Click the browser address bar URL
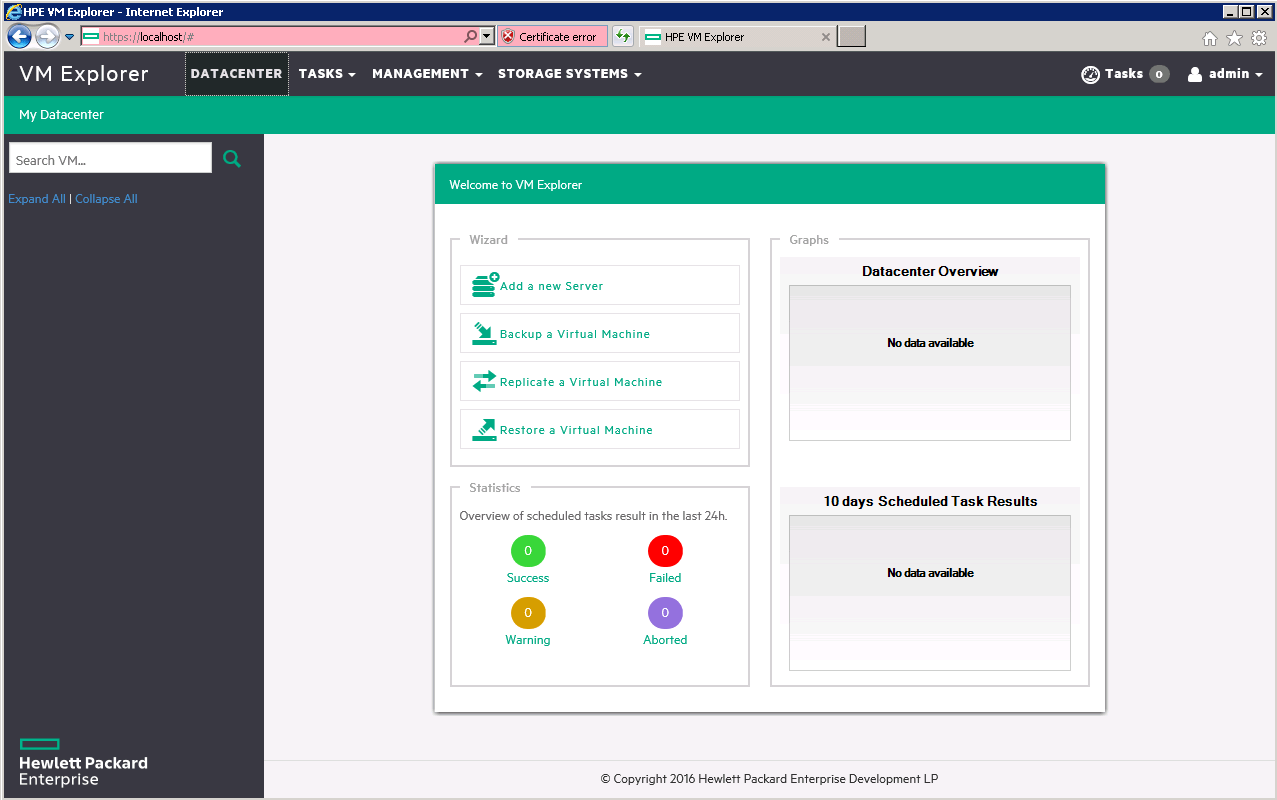The height and width of the screenshot is (800, 1277). click(x=270, y=36)
